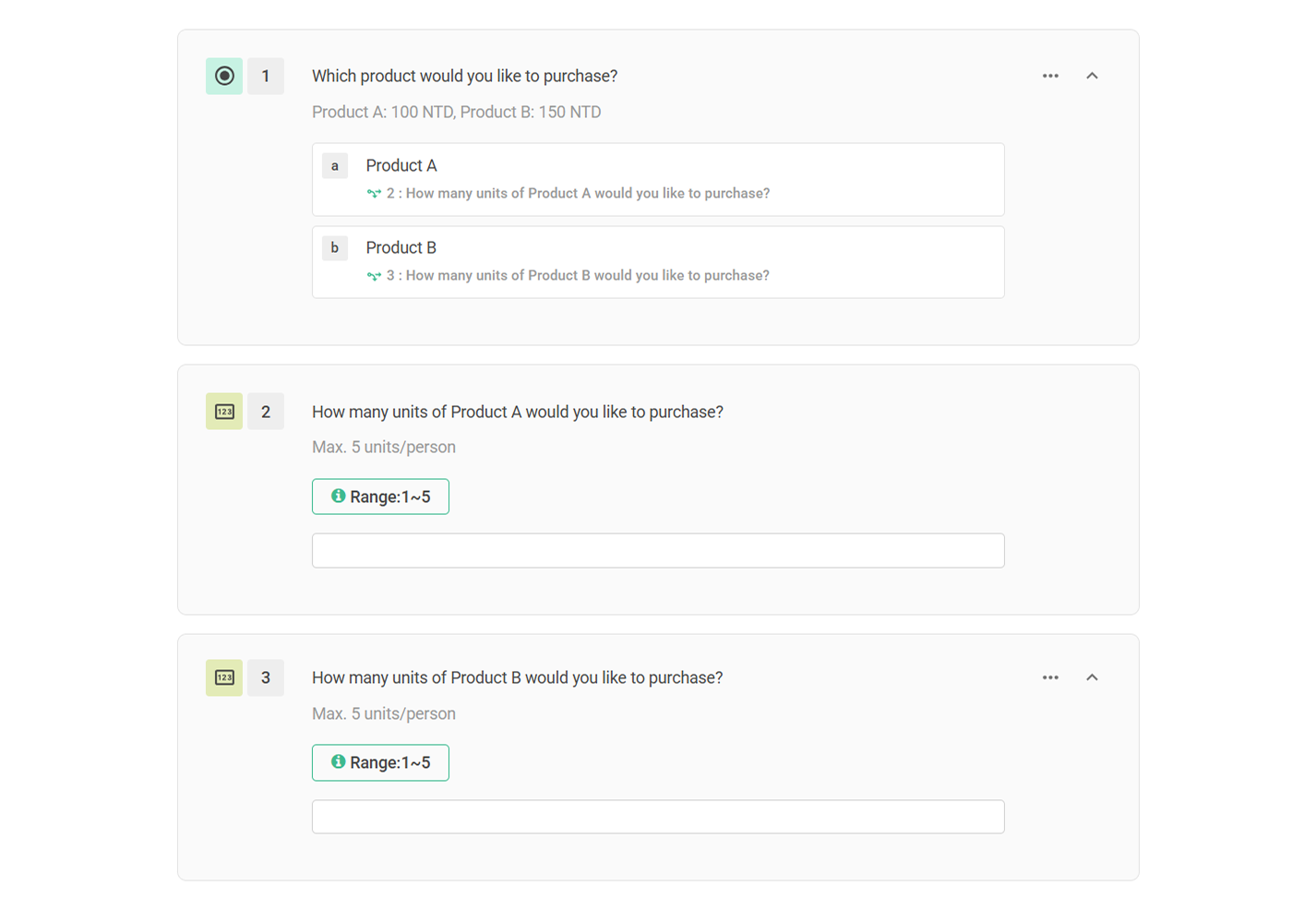
Task: Click the branch logic icon under Product A
Action: (x=374, y=194)
